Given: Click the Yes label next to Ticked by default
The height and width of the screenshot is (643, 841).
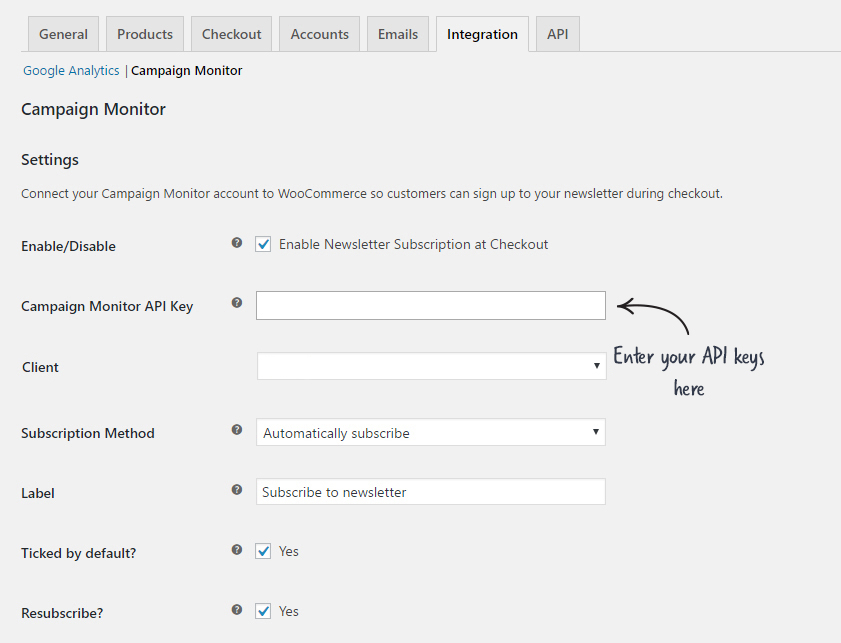Looking at the screenshot, I should click(x=289, y=551).
